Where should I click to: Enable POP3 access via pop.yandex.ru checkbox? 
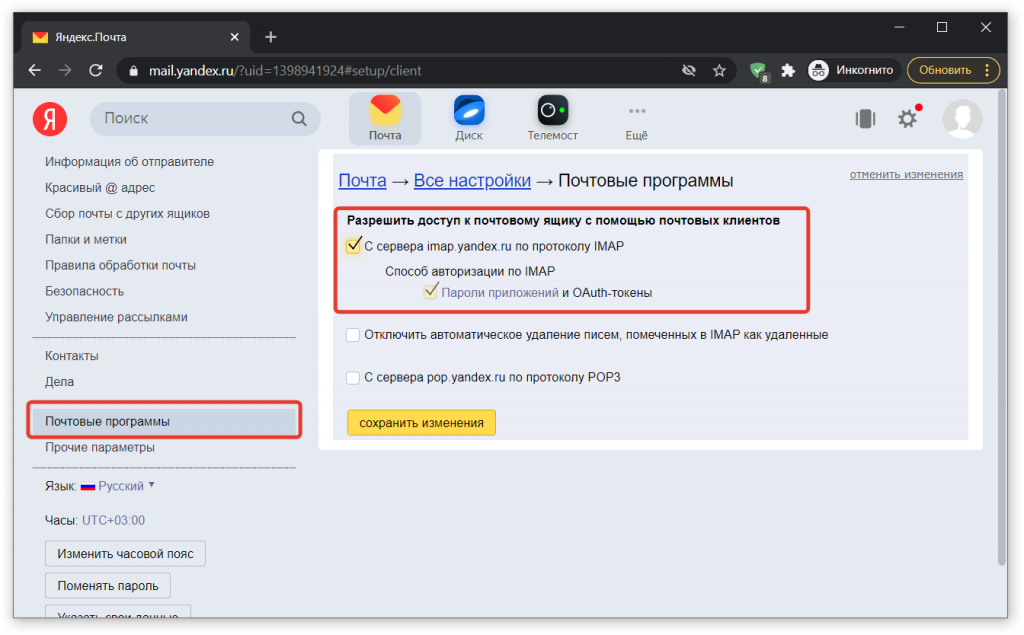[x=353, y=377]
